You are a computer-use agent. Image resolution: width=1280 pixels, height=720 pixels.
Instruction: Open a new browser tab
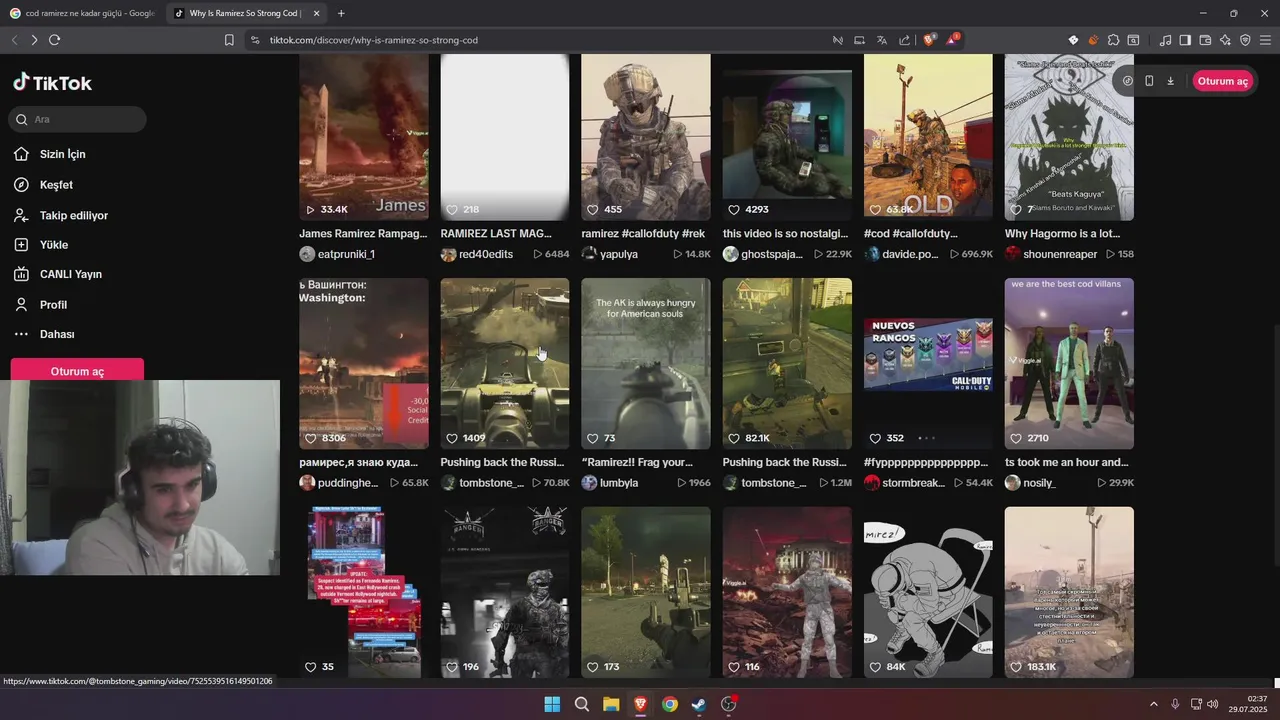[341, 13]
